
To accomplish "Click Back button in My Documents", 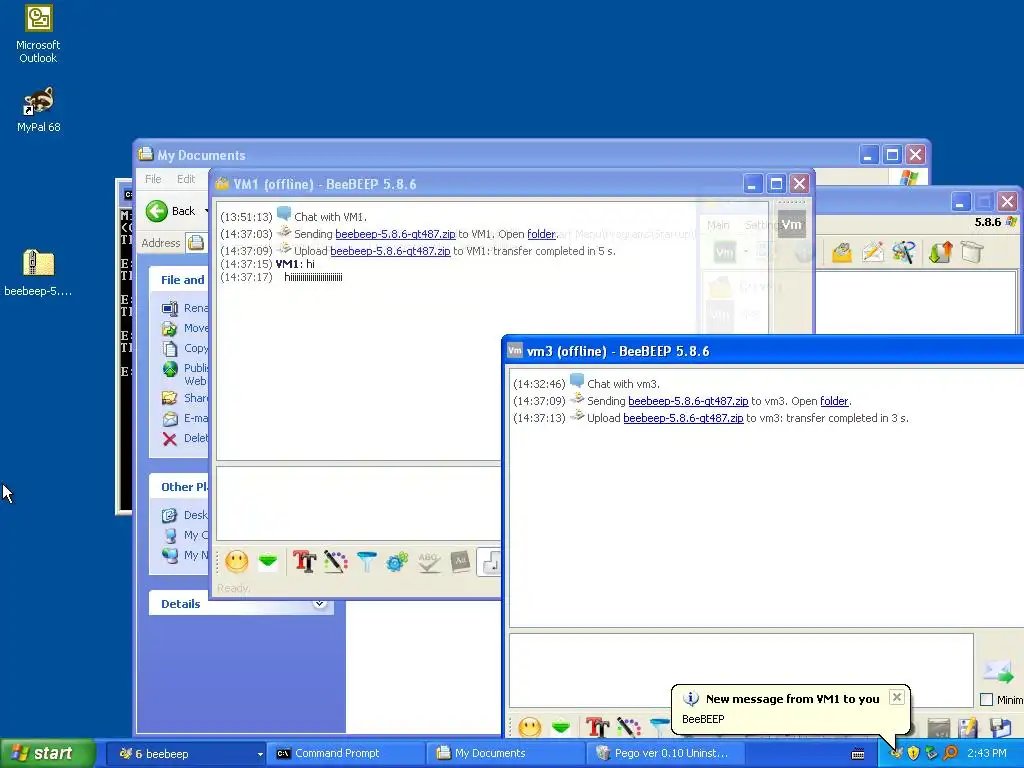I will [171, 211].
